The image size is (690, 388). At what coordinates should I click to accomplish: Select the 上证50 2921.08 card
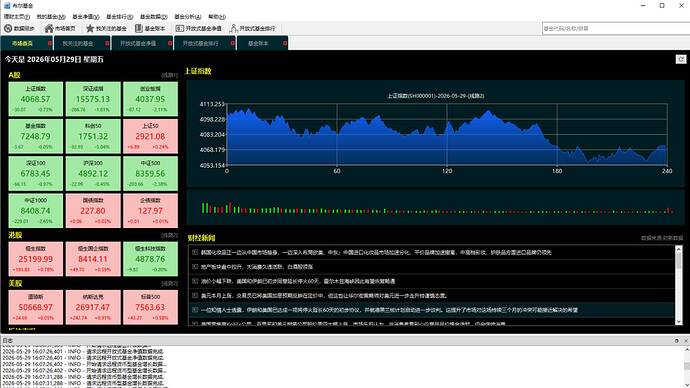[150, 136]
